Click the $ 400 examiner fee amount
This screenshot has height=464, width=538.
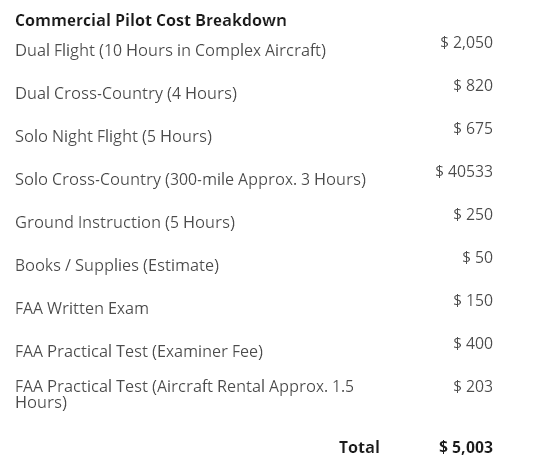click(473, 343)
